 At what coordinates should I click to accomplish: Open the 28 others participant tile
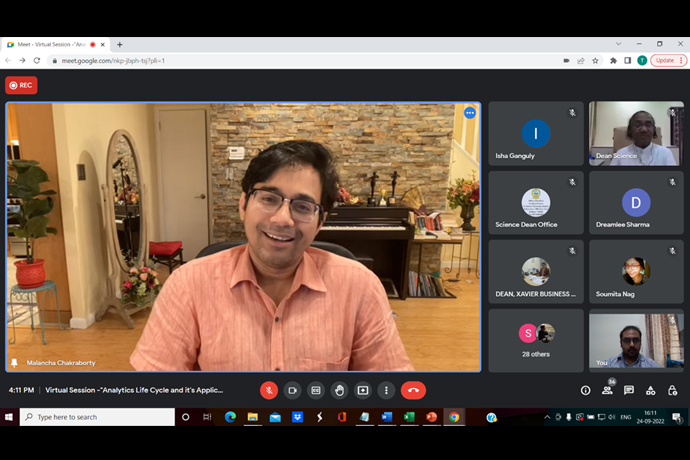(x=536, y=338)
